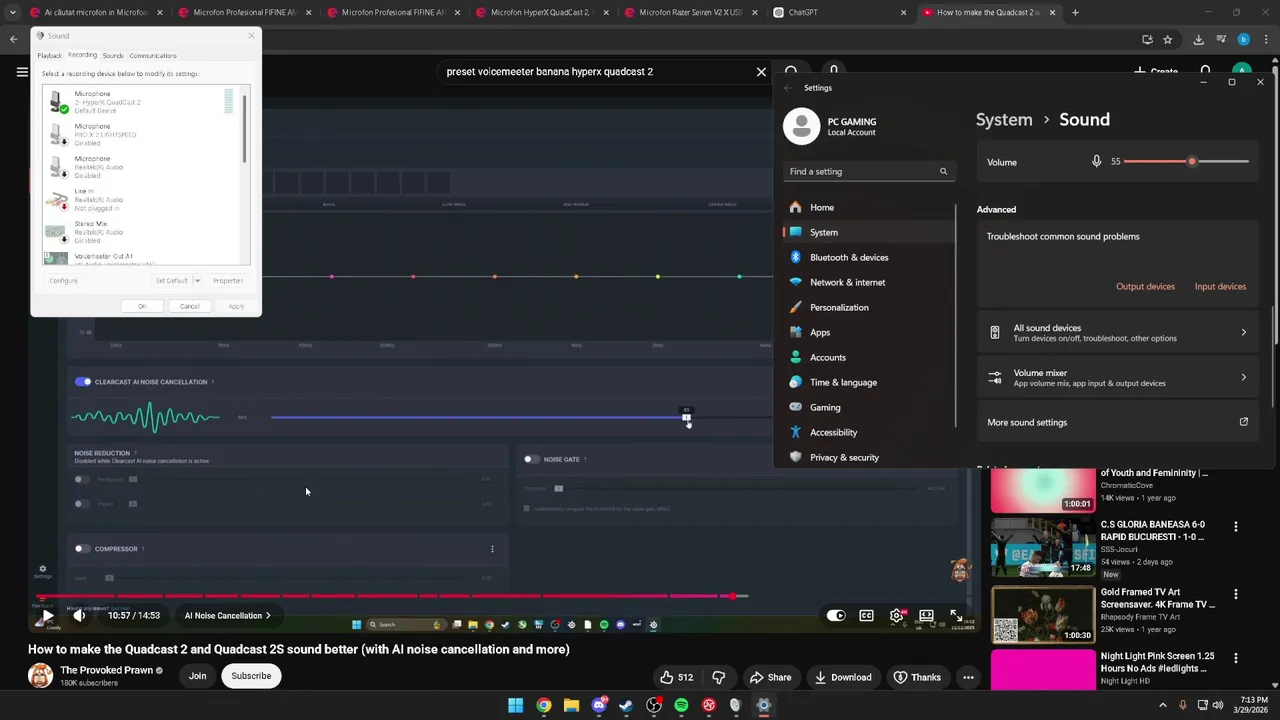Open Gaming in Settings sidebar
The height and width of the screenshot is (720, 1280).
pyautogui.click(x=869, y=407)
